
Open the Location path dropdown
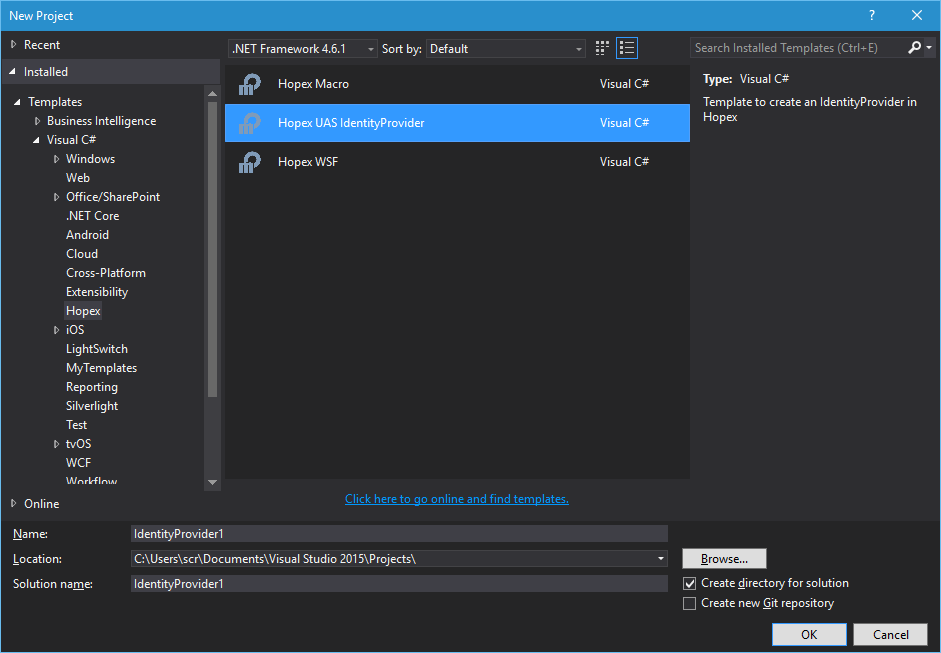pyautogui.click(x=661, y=559)
